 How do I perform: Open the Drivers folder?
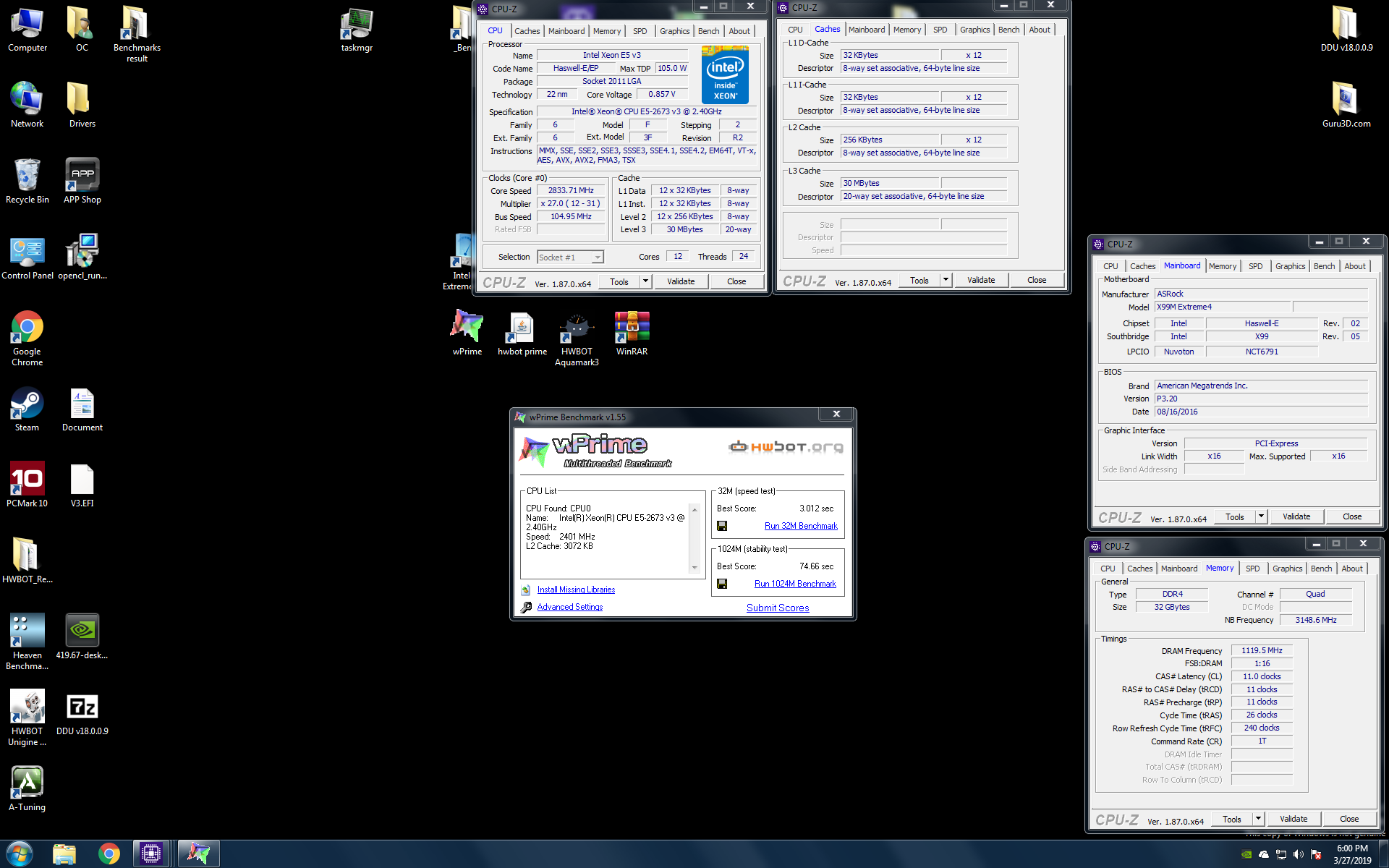point(82,105)
